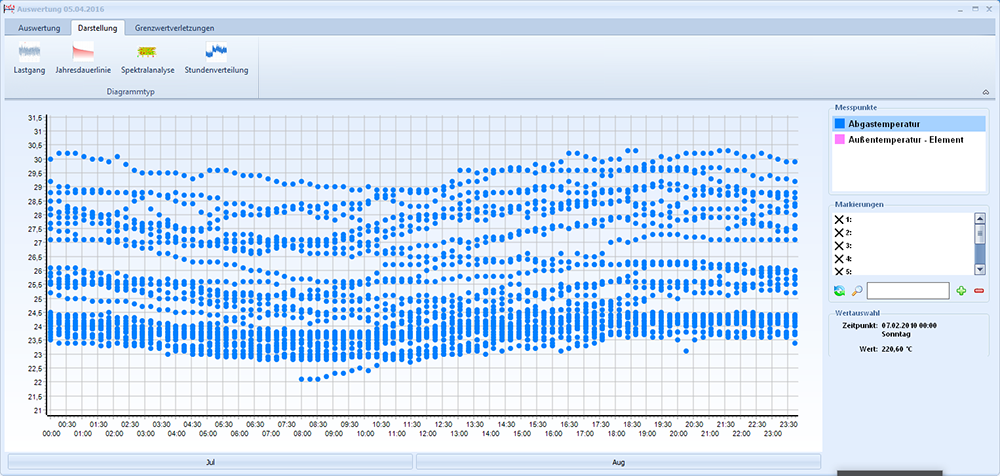Click the X marker icon for row 1
The height and width of the screenshot is (476, 1000).
point(839,219)
